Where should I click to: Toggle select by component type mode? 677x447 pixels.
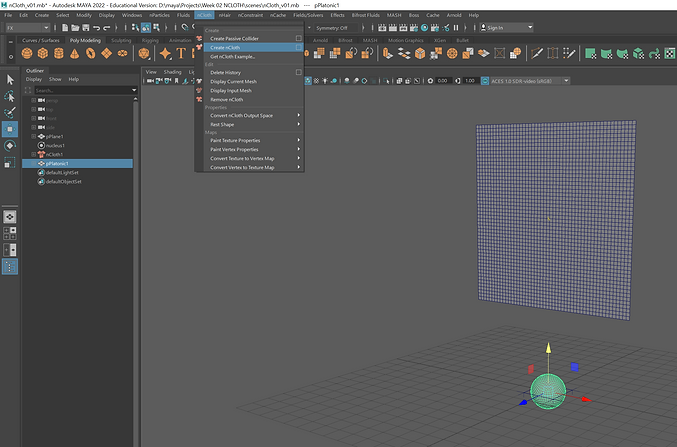156,28
